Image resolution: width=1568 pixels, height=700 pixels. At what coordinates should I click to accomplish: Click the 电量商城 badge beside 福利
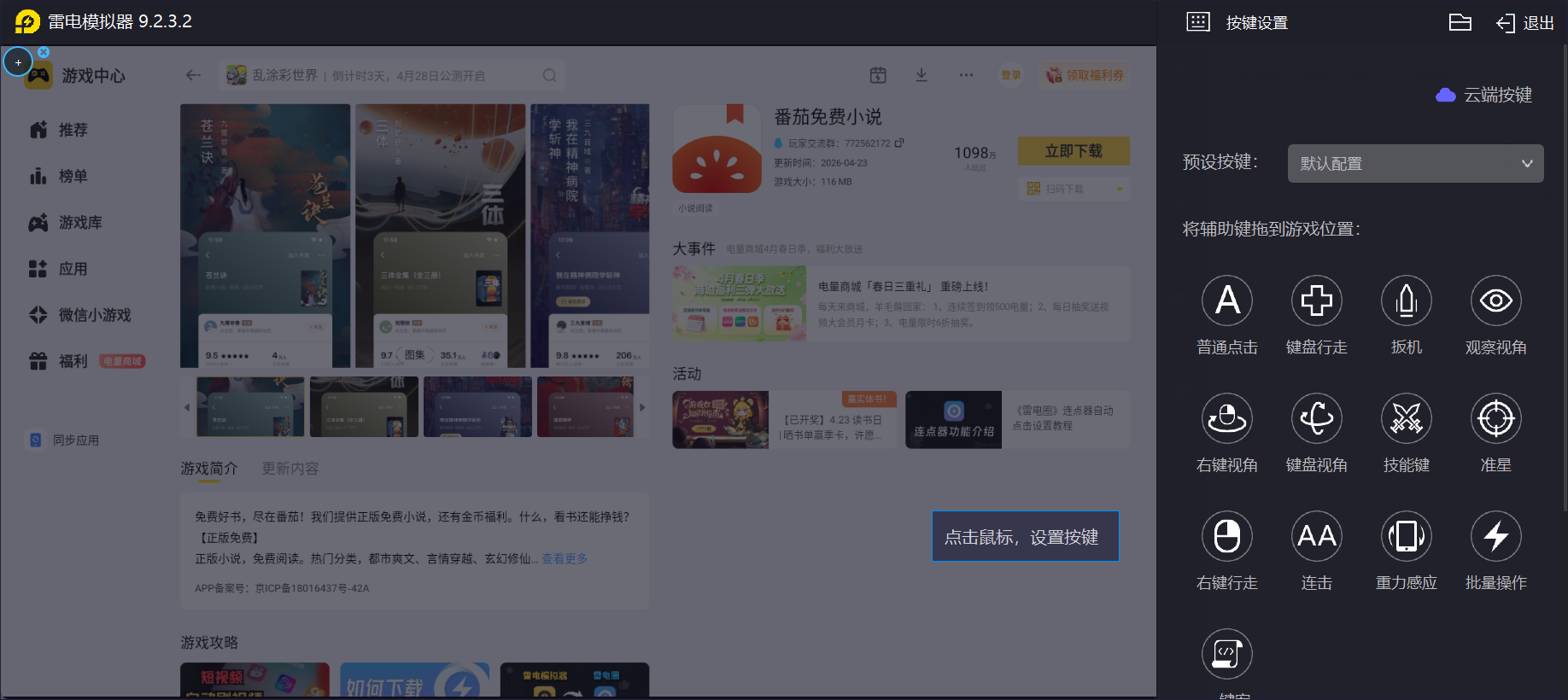tap(122, 361)
